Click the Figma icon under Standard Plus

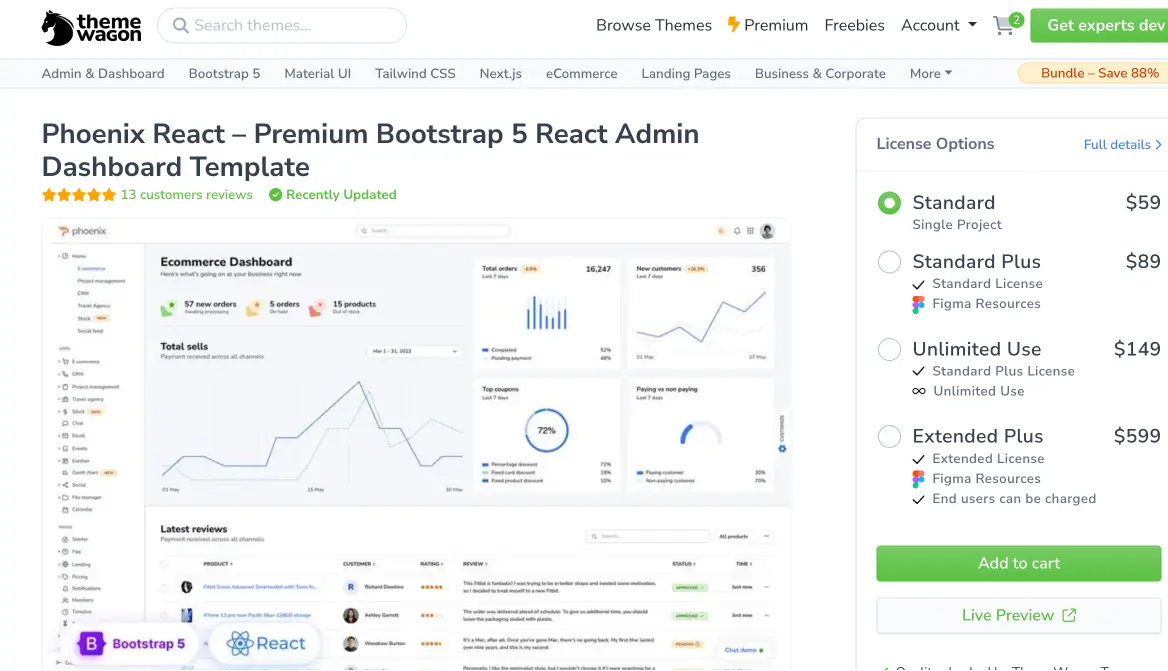coord(918,305)
